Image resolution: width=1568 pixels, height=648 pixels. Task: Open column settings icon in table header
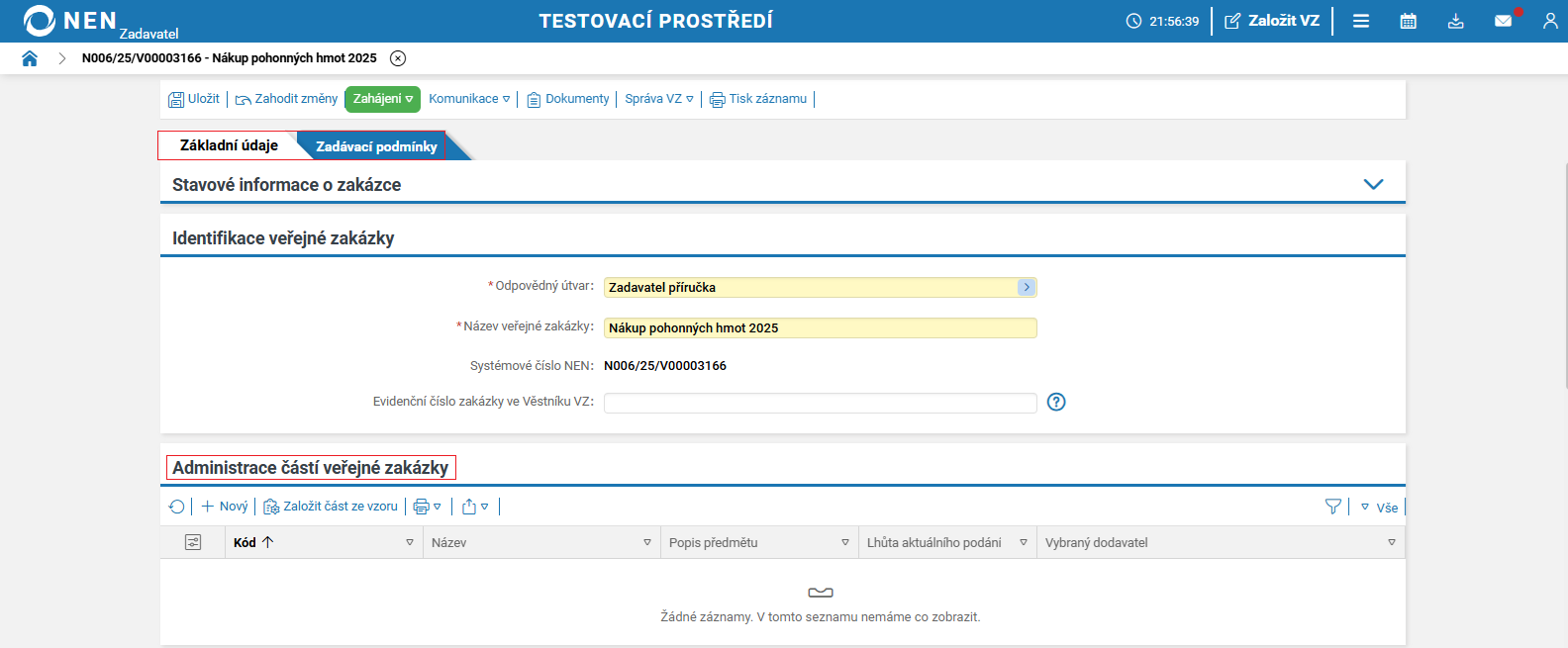point(193,542)
